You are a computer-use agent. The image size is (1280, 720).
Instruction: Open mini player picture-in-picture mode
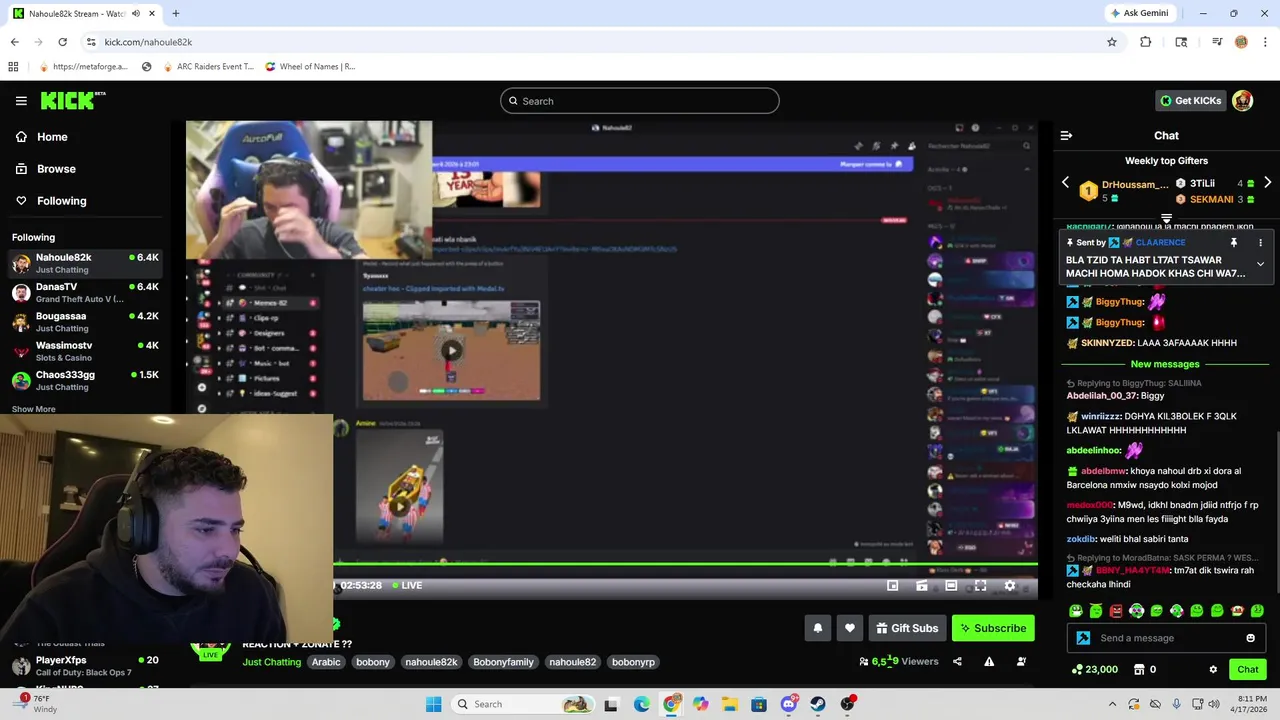(893, 586)
